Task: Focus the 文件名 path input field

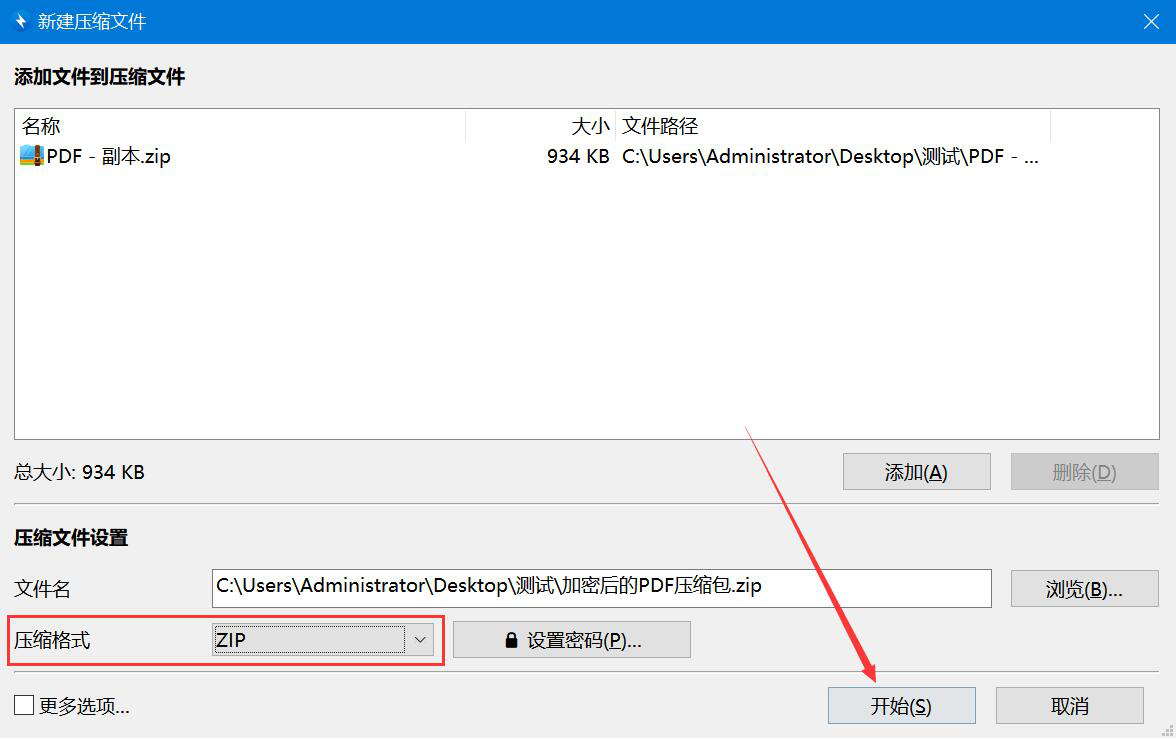Action: click(602, 588)
